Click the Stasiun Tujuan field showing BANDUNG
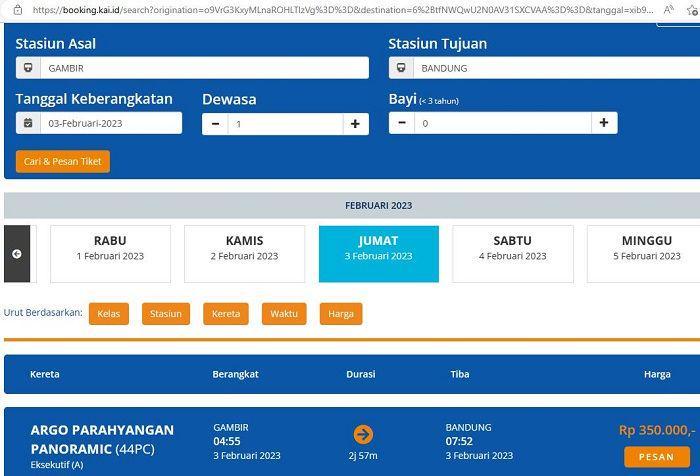The height and width of the screenshot is (476, 700). point(557,68)
